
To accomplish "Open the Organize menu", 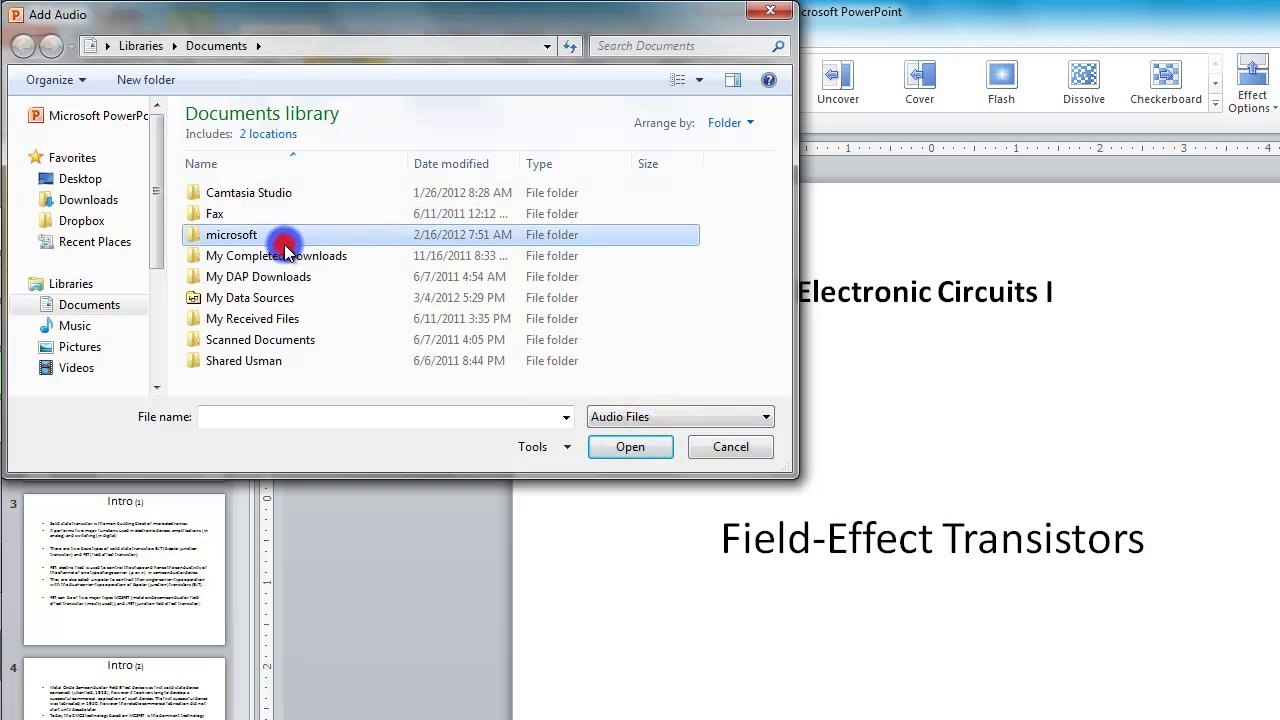I will coord(56,80).
